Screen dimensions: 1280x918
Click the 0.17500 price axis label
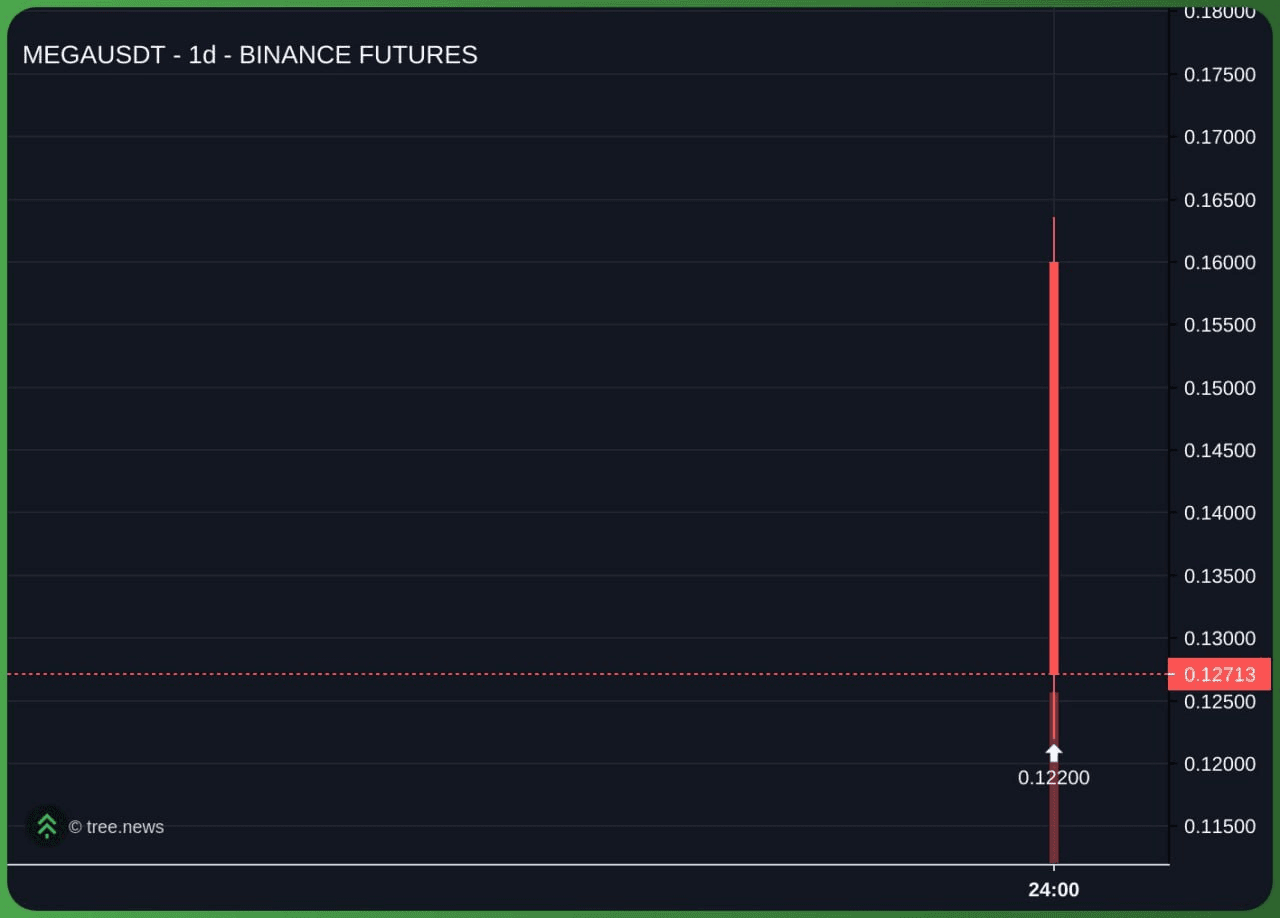[x=1219, y=75]
